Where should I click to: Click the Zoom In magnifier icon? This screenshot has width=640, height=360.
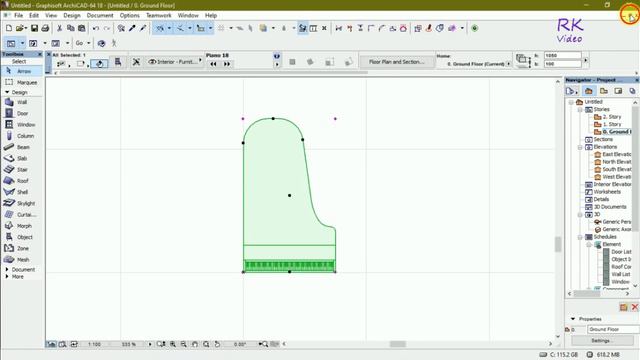(x=173, y=344)
